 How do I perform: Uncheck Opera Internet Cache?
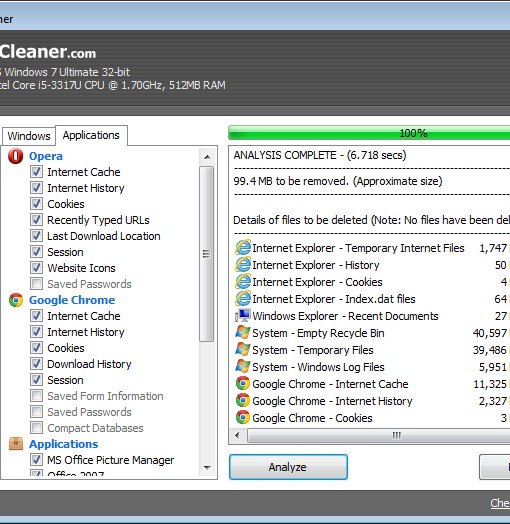pyautogui.click(x=36, y=172)
